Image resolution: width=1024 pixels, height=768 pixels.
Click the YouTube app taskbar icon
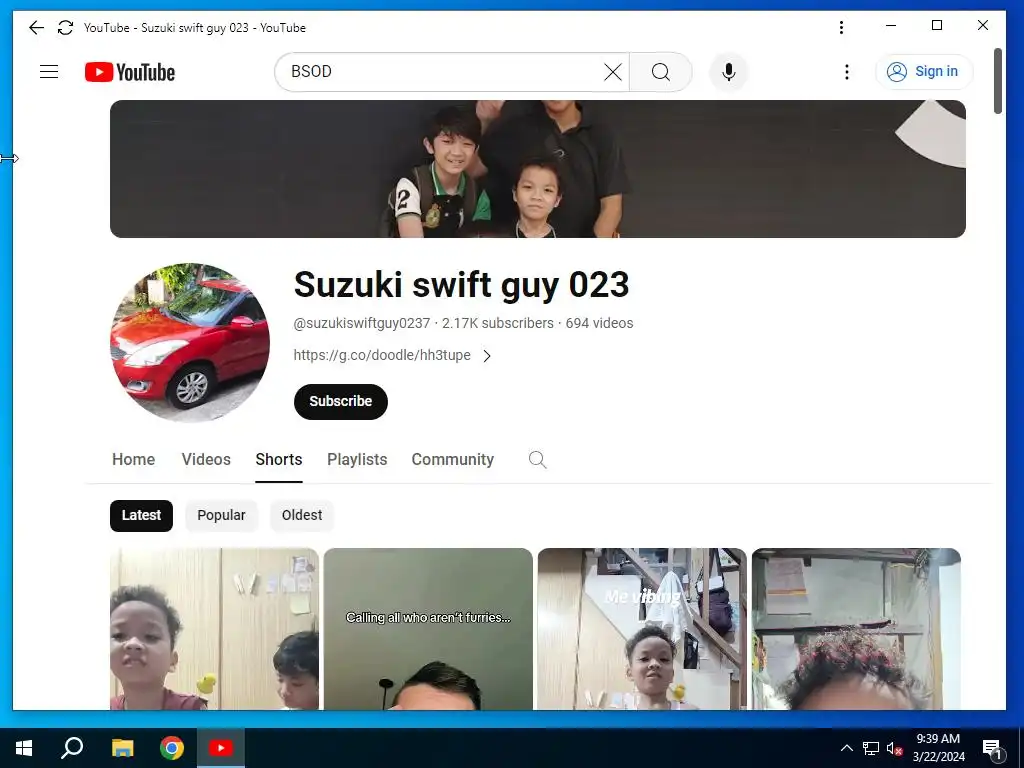pyautogui.click(x=221, y=748)
